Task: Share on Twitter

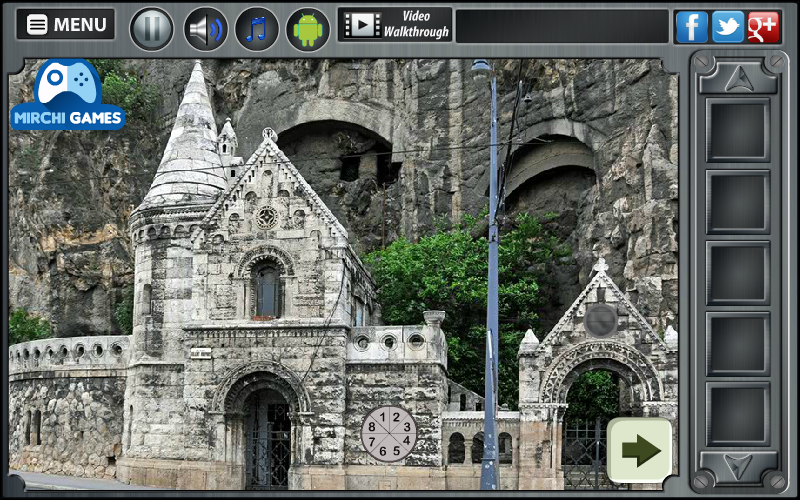Action: (x=727, y=27)
